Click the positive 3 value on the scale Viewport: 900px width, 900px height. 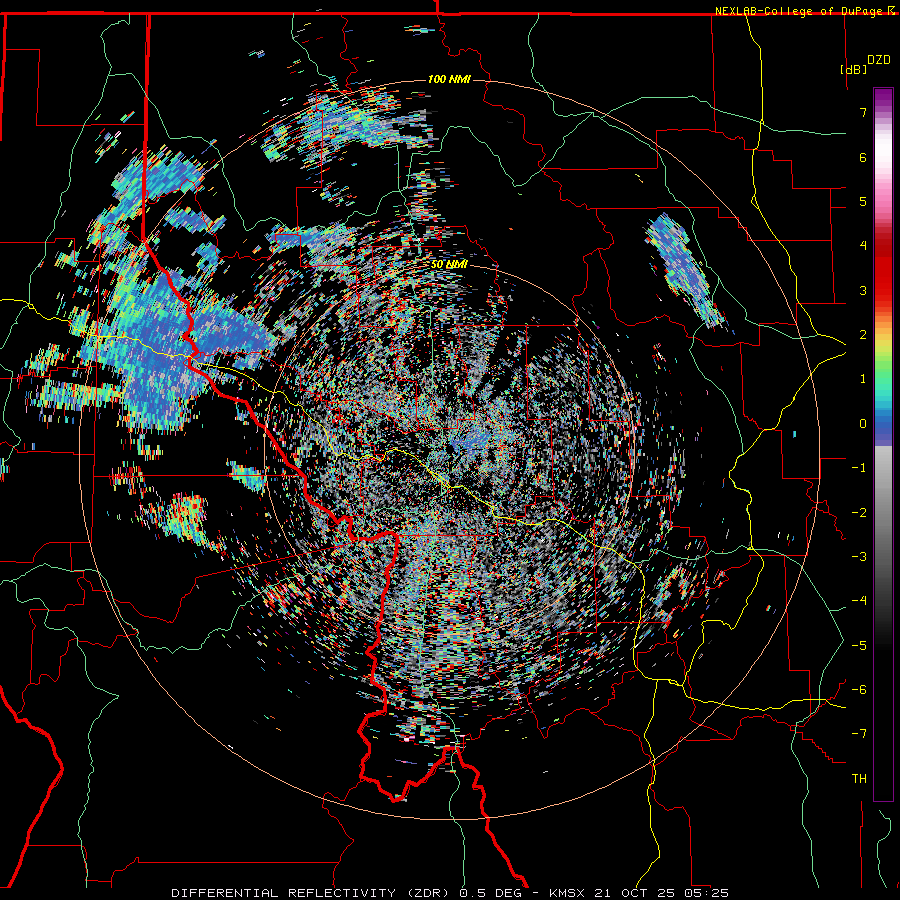click(863, 290)
